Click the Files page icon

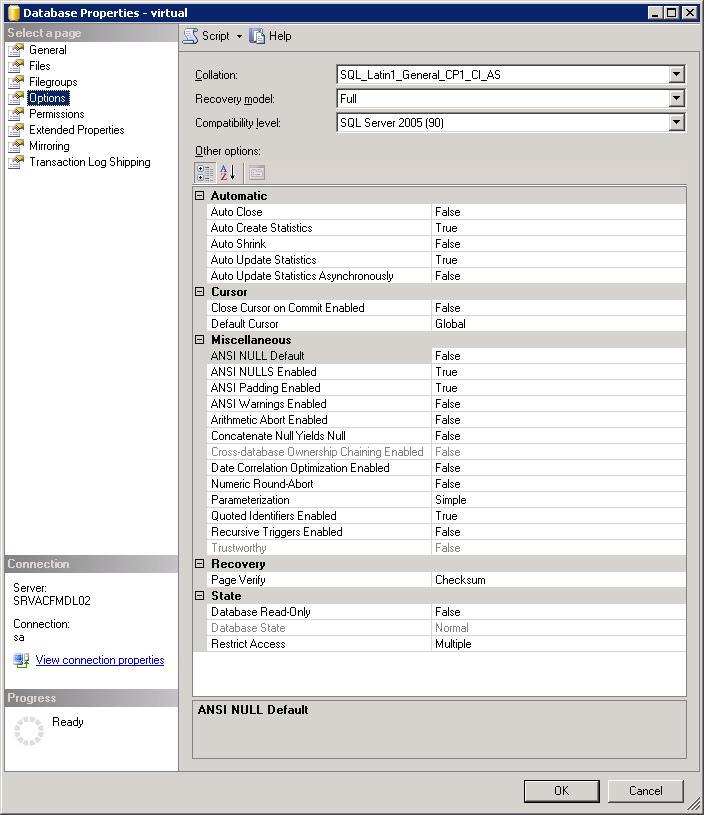[x=16, y=66]
